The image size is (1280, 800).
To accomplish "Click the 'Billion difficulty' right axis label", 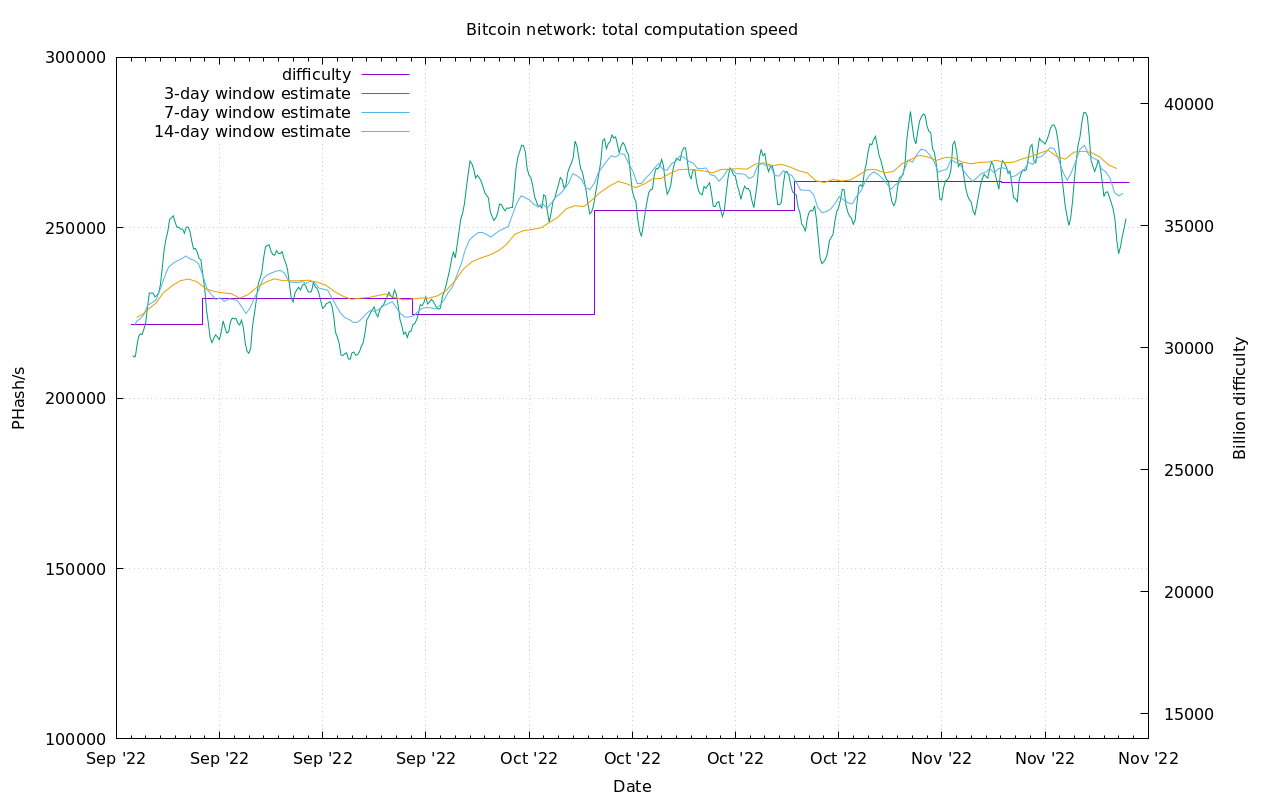I will tap(1240, 398).
